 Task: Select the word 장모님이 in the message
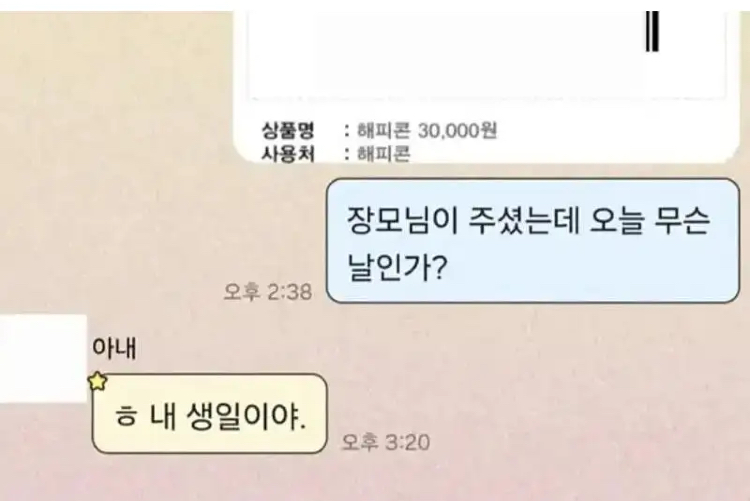pos(402,222)
